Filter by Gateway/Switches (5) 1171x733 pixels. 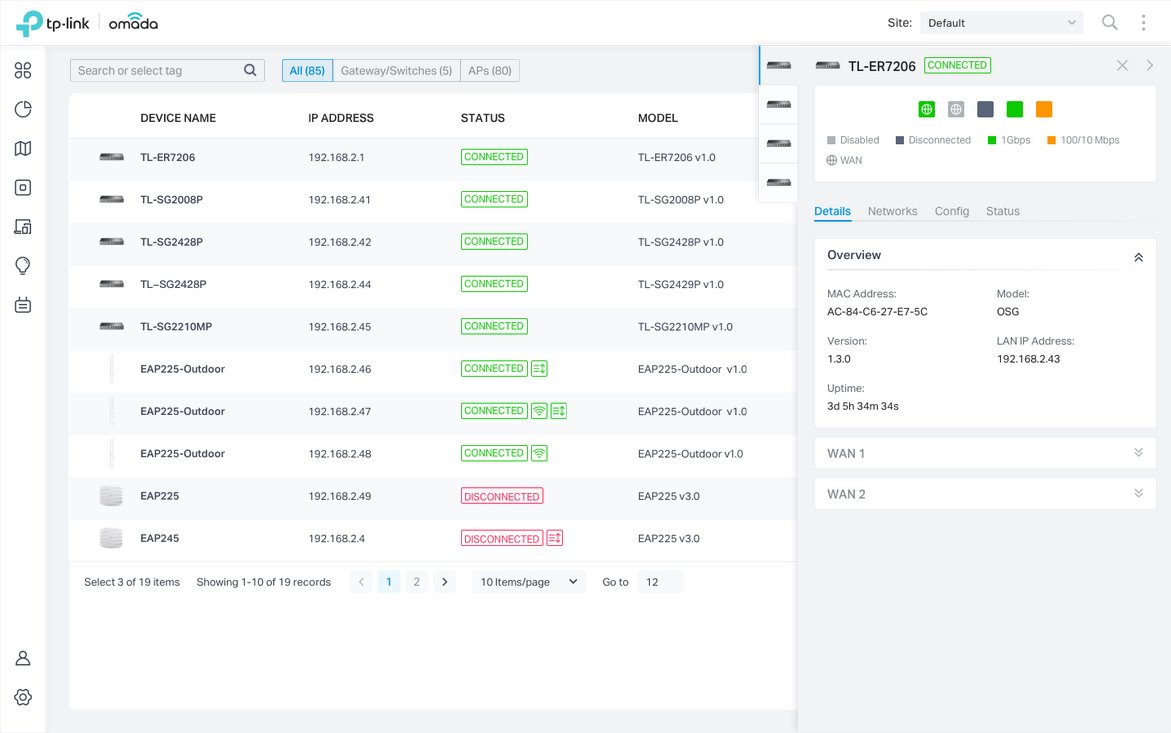396,71
